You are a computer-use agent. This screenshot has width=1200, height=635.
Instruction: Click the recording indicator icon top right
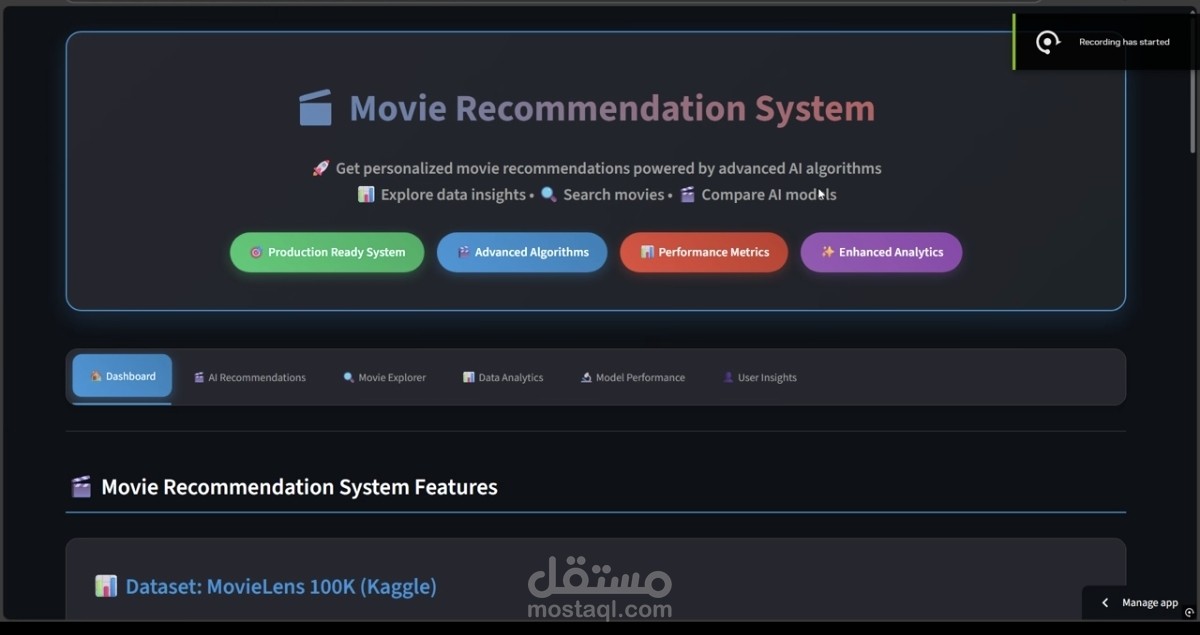click(x=1048, y=42)
